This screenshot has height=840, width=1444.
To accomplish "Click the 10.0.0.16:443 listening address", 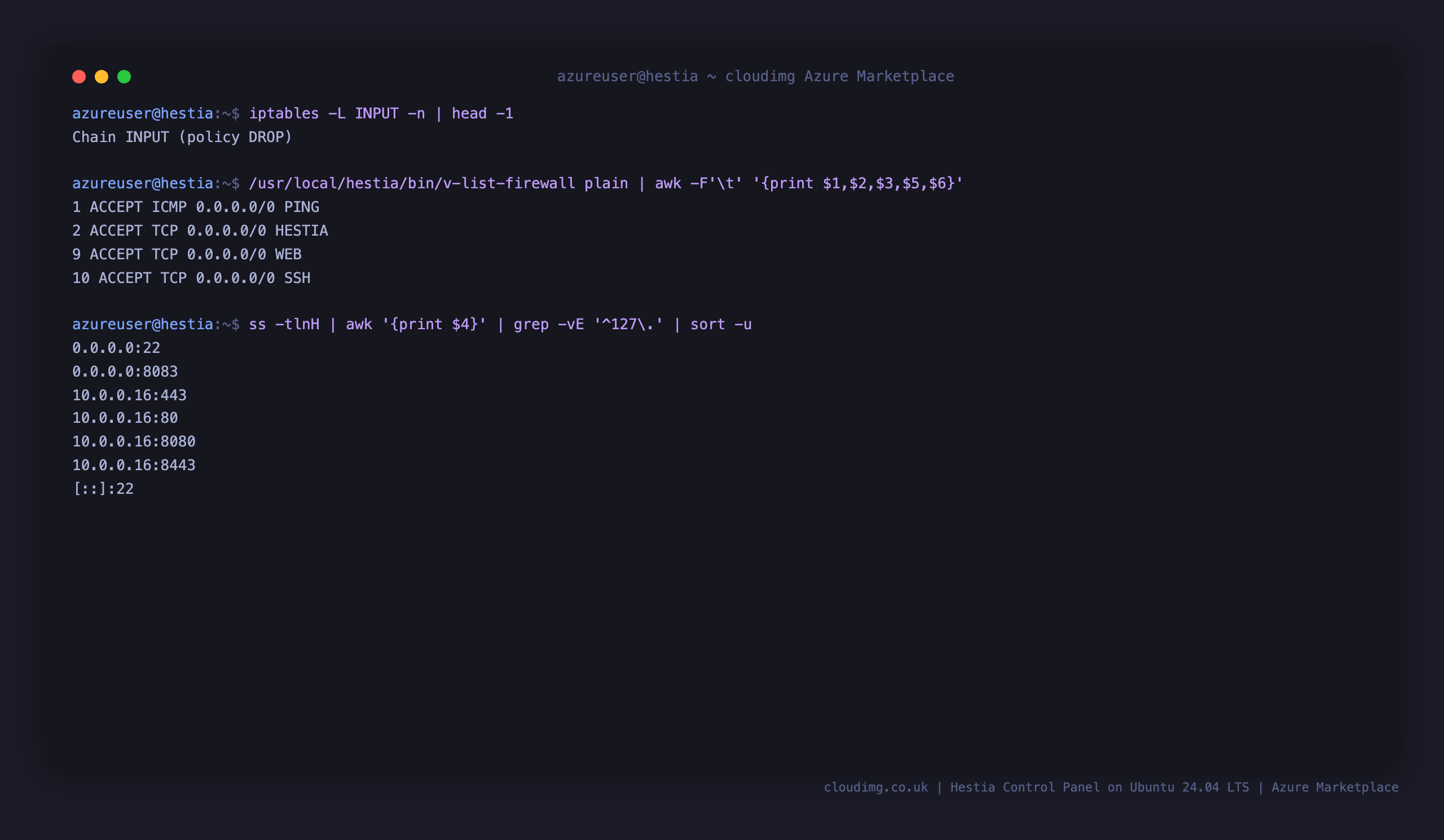I will pos(130,395).
